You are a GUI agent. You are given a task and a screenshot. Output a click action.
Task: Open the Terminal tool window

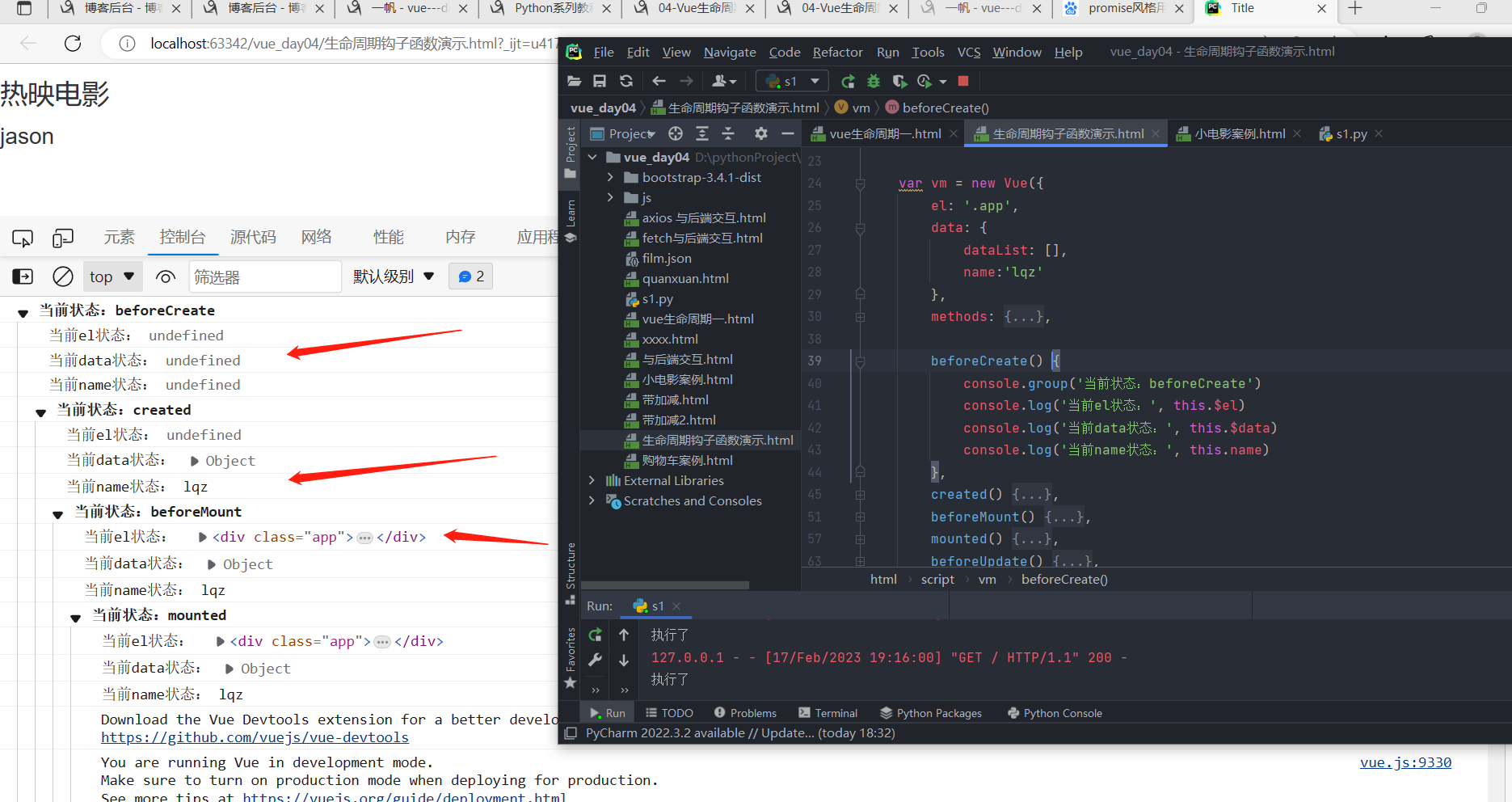point(828,713)
